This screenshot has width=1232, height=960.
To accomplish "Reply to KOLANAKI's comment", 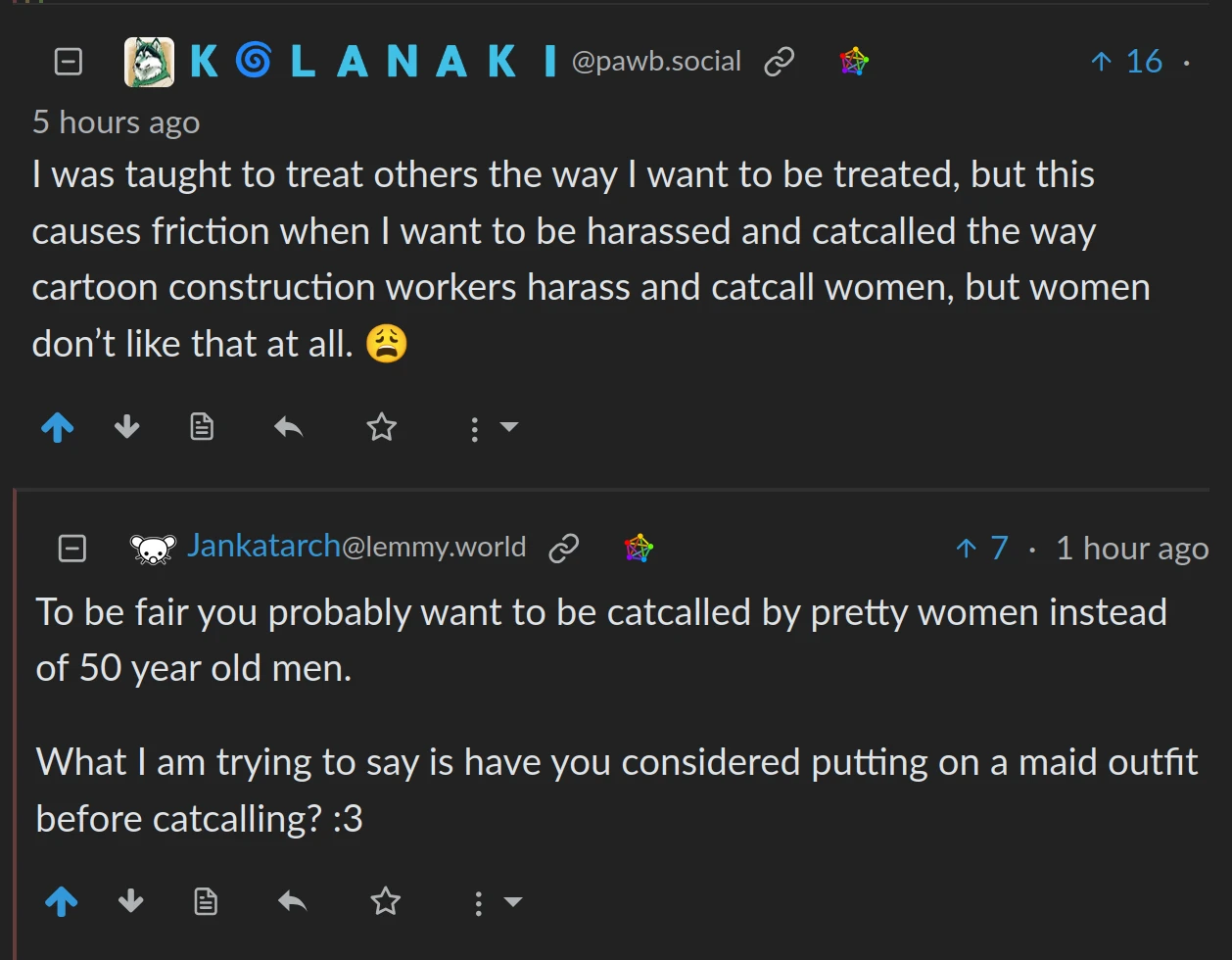I will pyautogui.click(x=288, y=427).
